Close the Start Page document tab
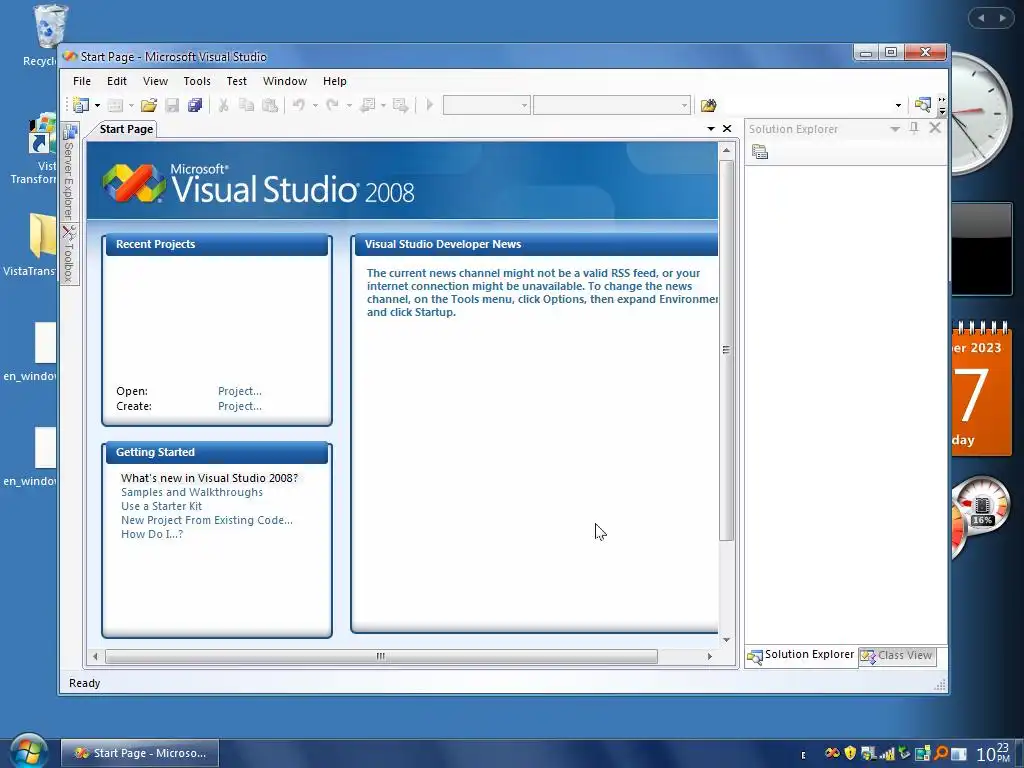The image size is (1024, 768). 727,129
